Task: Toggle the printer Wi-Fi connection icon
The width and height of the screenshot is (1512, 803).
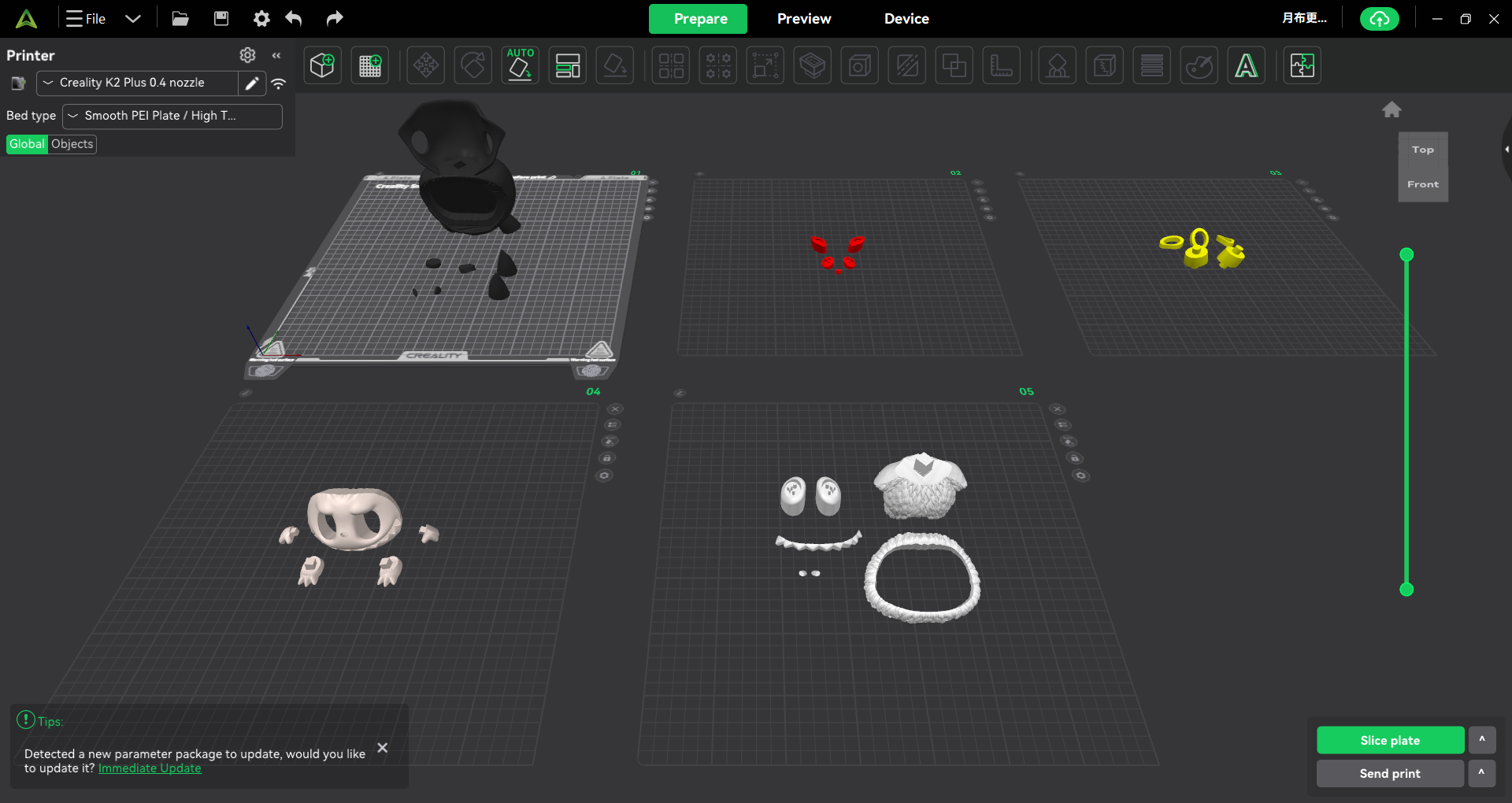Action: pyautogui.click(x=279, y=83)
